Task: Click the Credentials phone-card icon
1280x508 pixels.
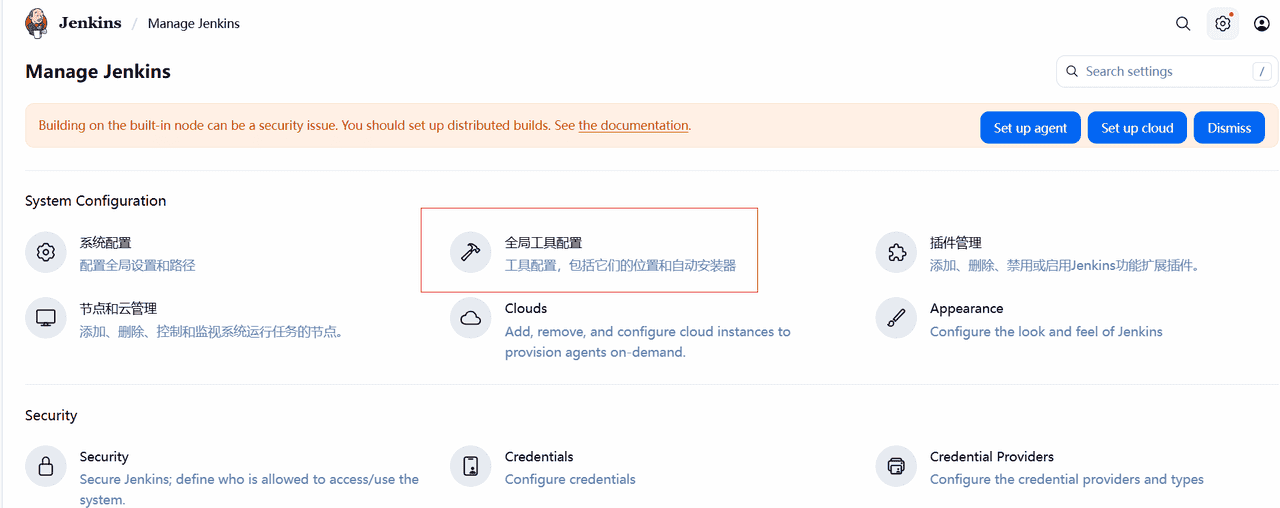Action: click(471, 467)
